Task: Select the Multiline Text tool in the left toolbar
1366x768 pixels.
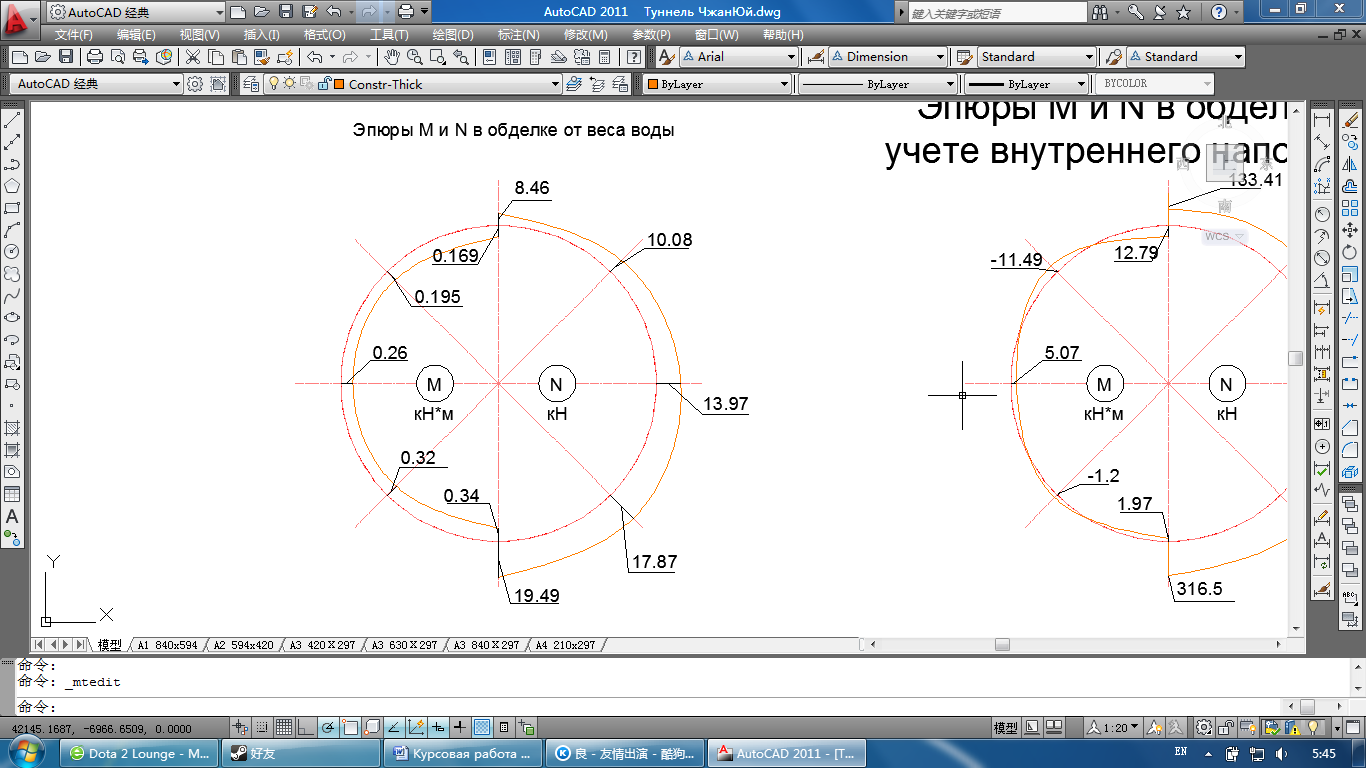Action: [12, 517]
